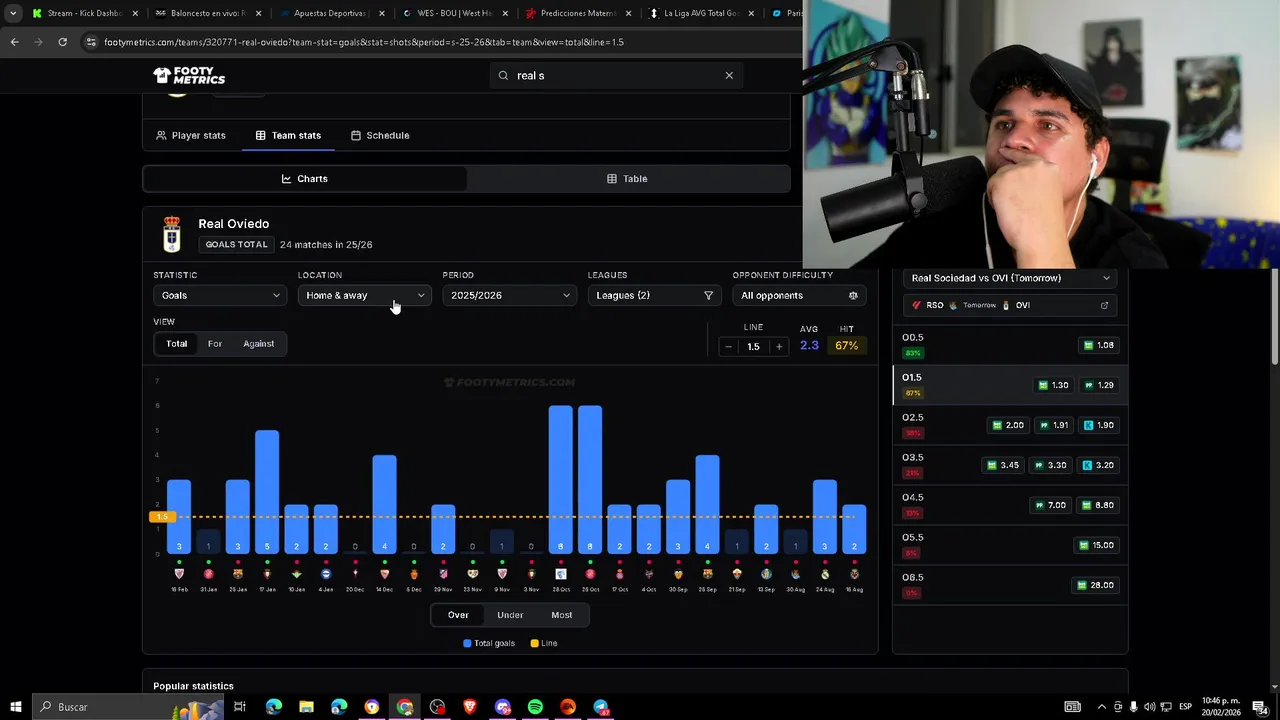Click the 2.00 odds for O2.5
The height and width of the screenshot is (720, 1280).
1007,425
